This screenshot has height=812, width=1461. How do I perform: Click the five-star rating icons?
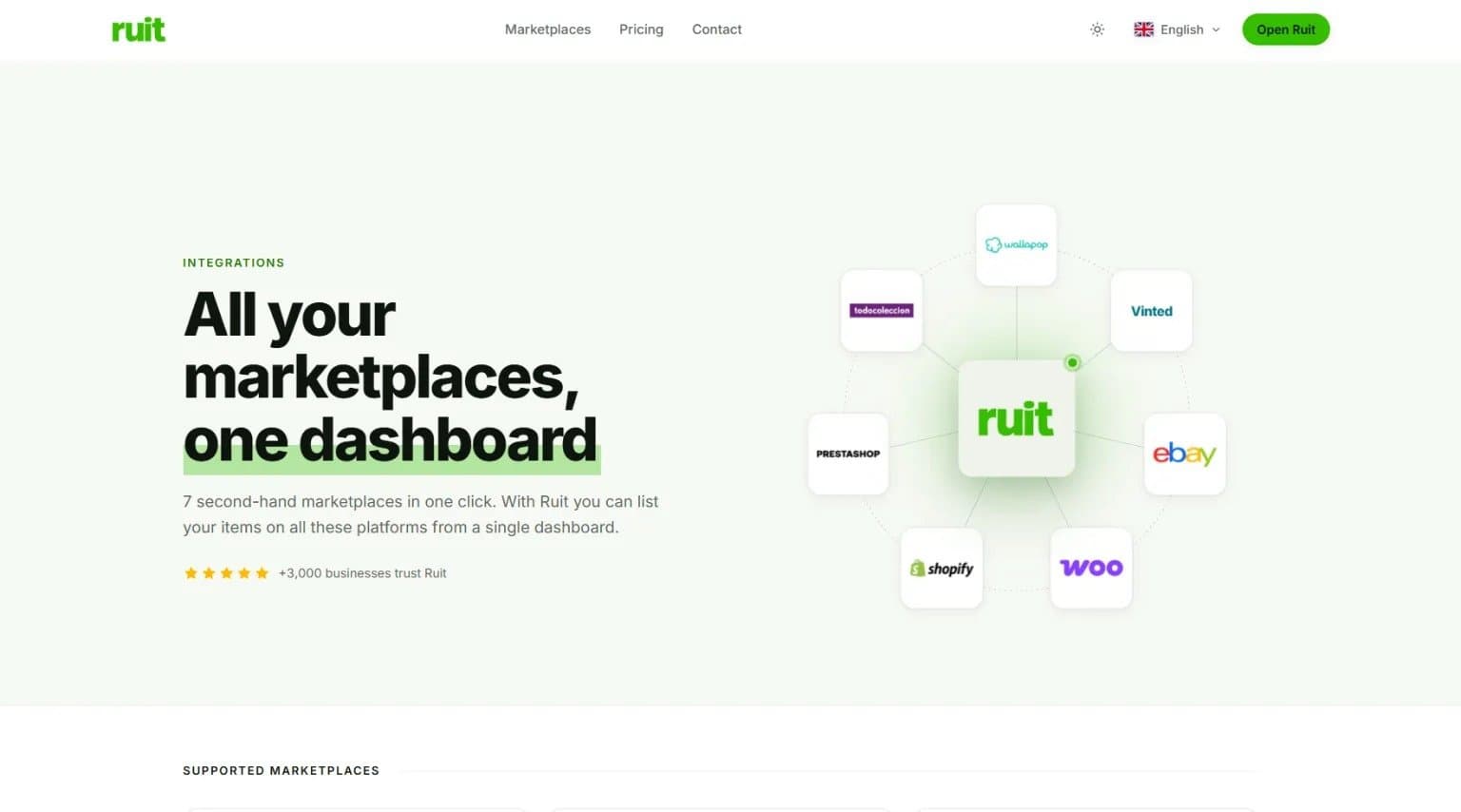point(226,573)
